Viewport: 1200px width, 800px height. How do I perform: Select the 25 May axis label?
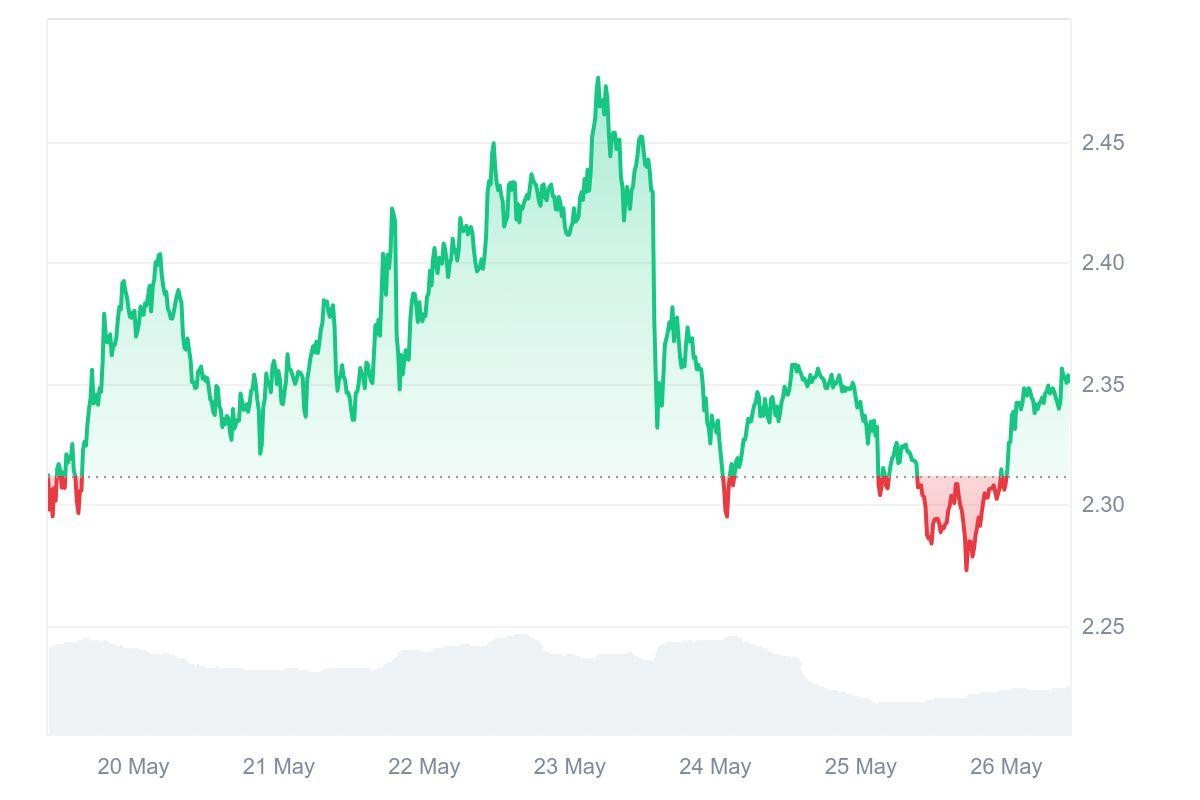860,767
